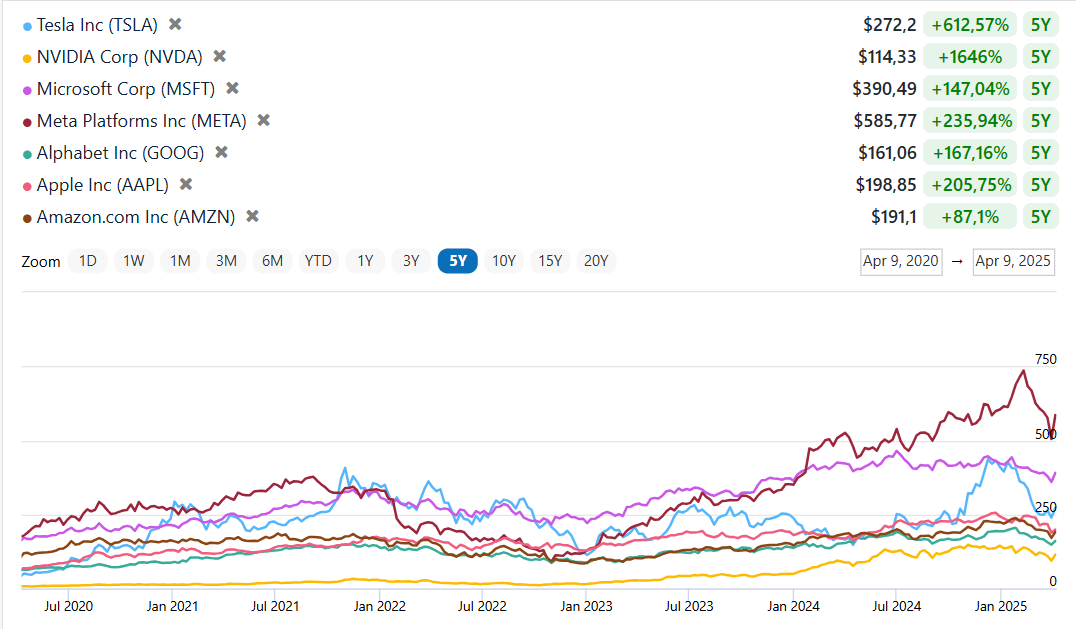Click Apple's +205,75% return badge

pyautogui.click(x=970, y=185)
